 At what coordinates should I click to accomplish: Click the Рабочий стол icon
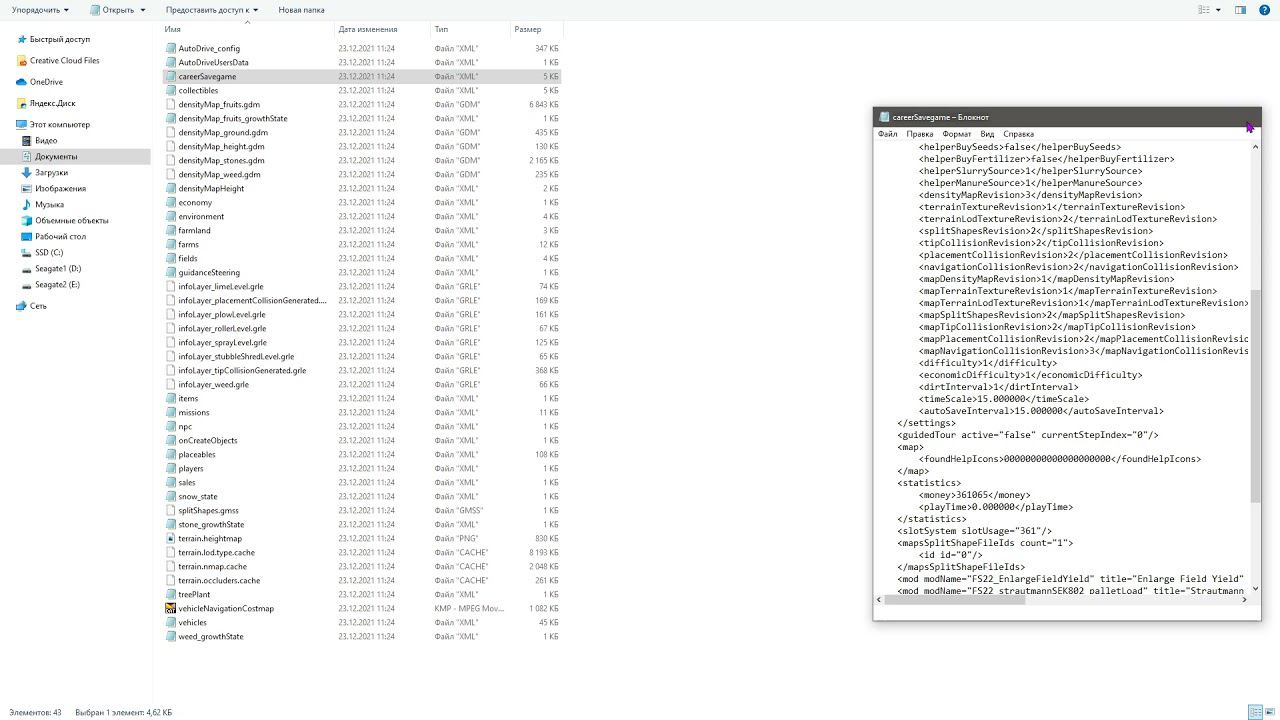pos(27,236)
